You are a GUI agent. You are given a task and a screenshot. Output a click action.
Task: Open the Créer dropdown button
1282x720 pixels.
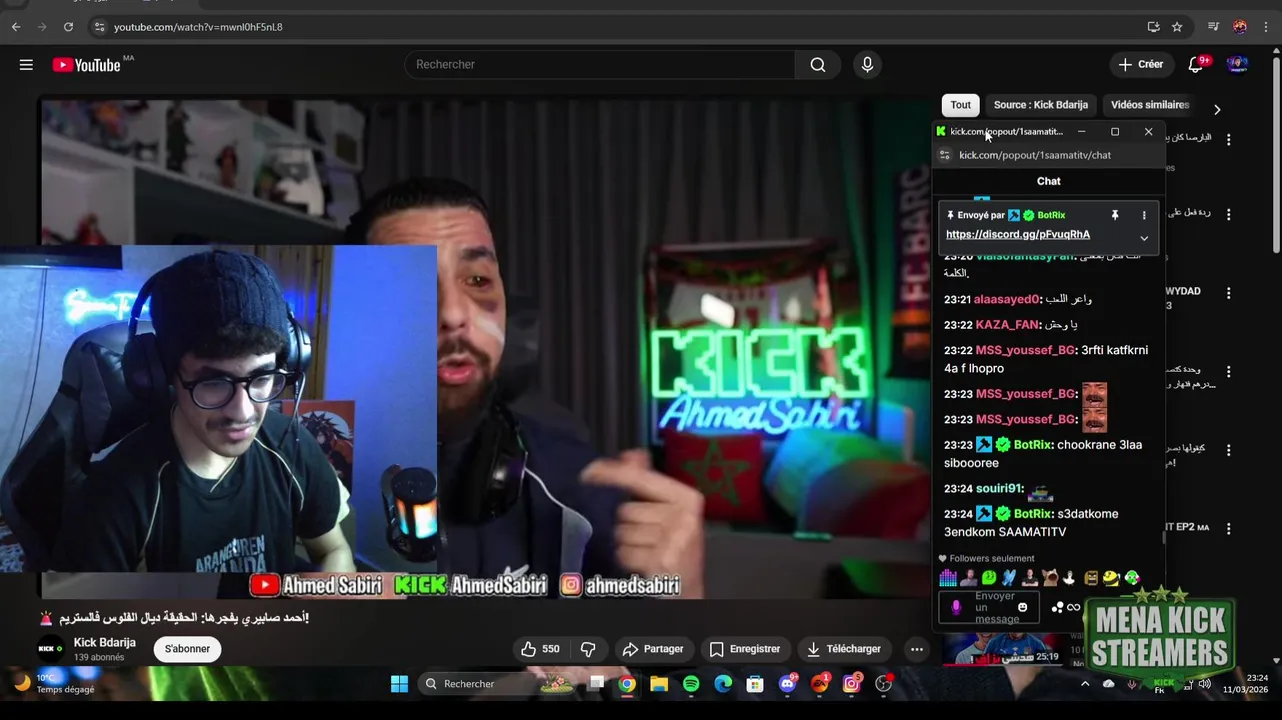pyautogui.click(x=1141, y=65)
